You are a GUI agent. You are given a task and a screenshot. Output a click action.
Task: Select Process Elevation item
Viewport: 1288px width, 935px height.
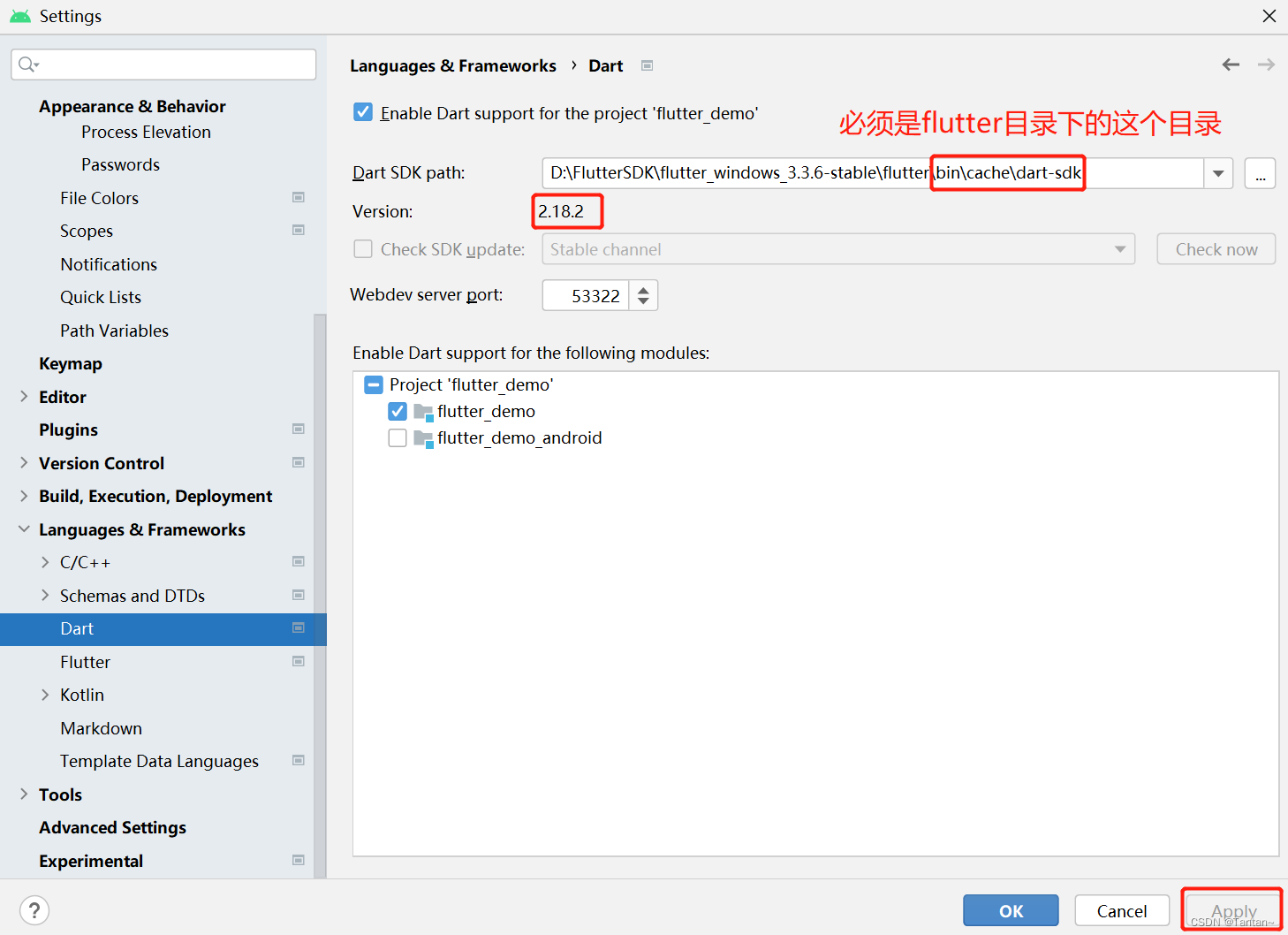click(x=147, y=132)
